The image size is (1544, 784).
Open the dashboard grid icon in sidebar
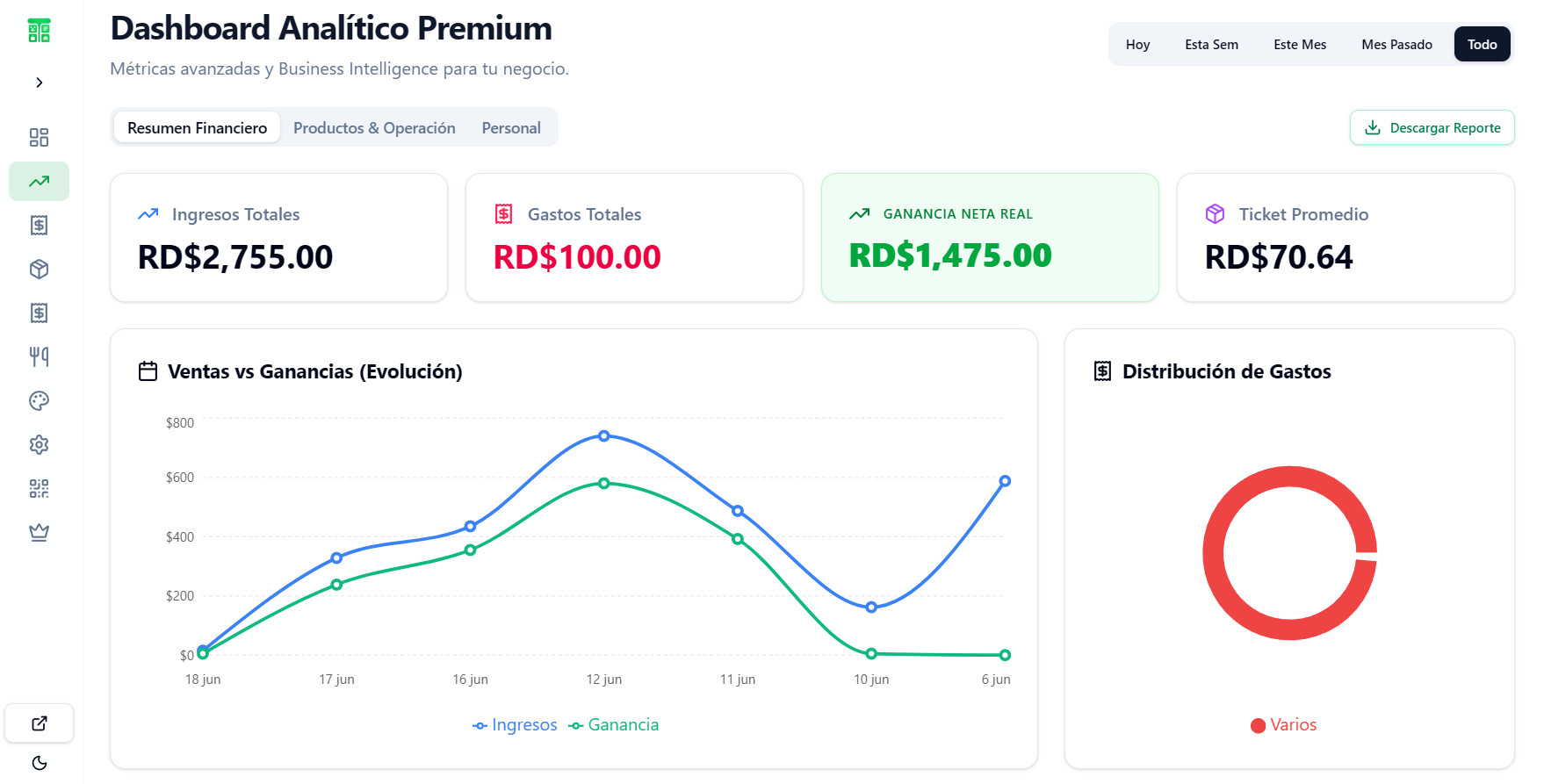39,137
